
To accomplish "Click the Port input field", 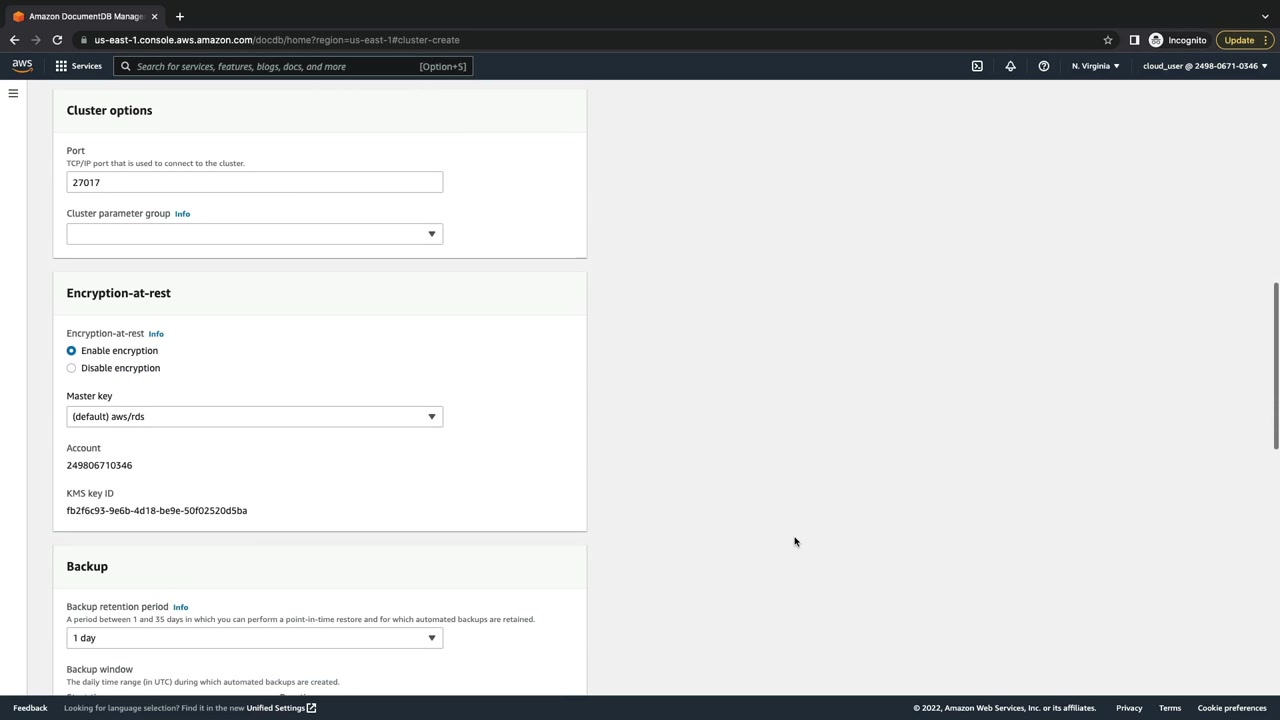I will click(x=255, y=183).
